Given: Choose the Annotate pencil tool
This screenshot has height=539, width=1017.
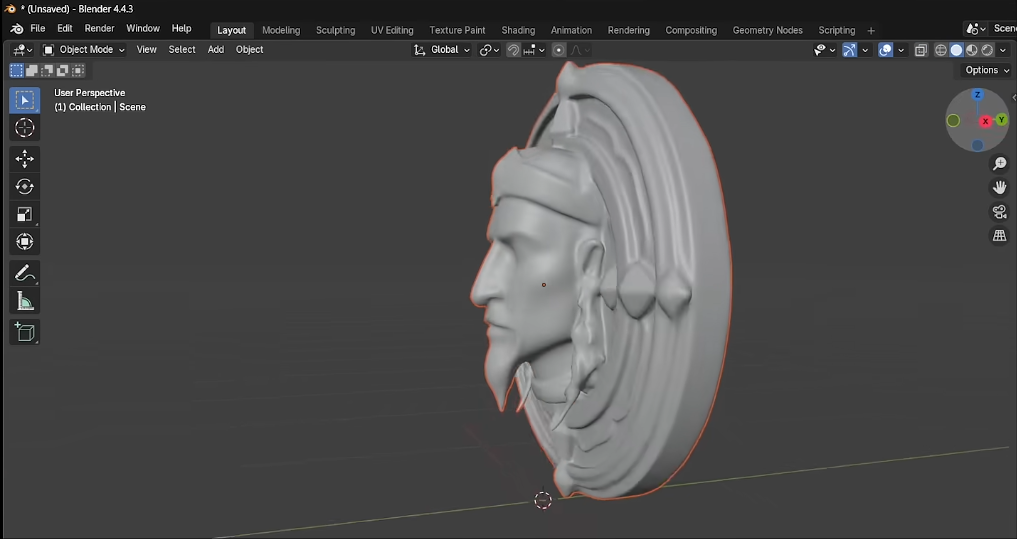Looking at the screenshot, I should pos(25,273).
